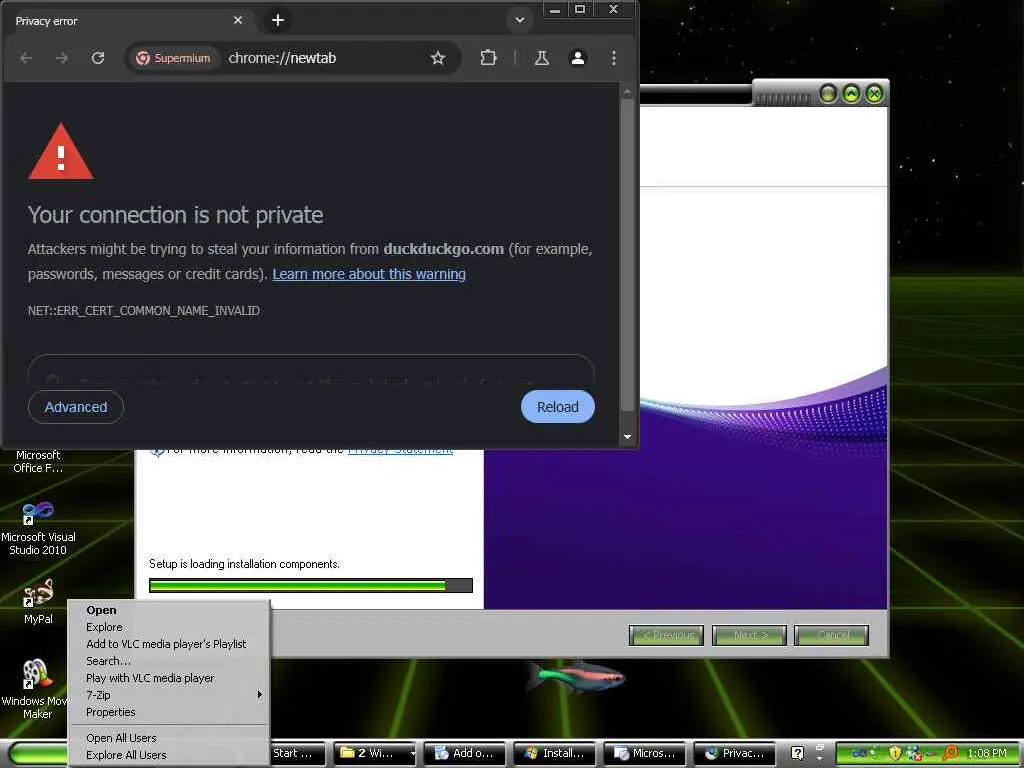Switch to Install... taskbar button
The width and height of the screenshot is (1024, 768).
tap(555, 754)
